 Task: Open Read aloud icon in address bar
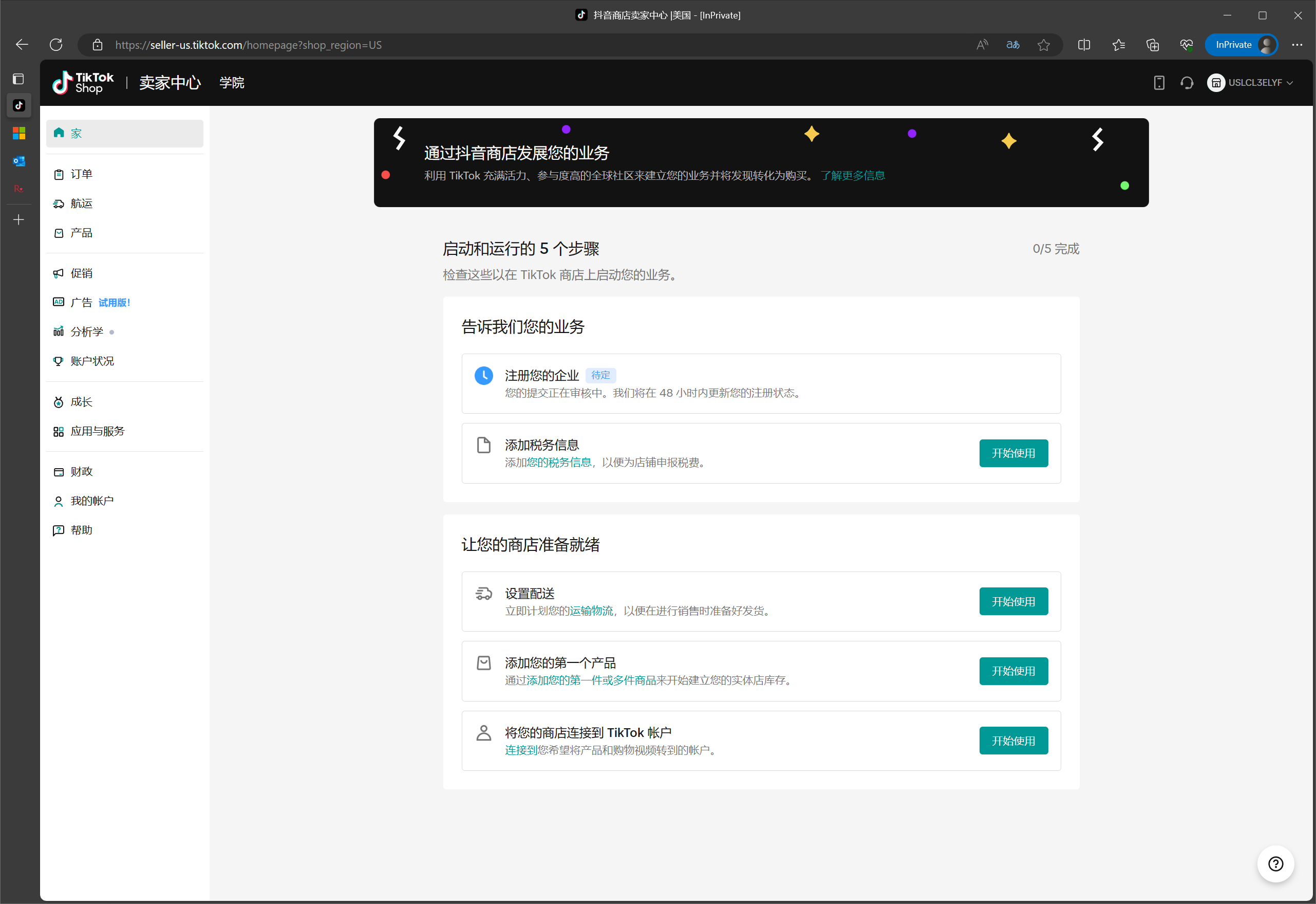click(982, 45)
